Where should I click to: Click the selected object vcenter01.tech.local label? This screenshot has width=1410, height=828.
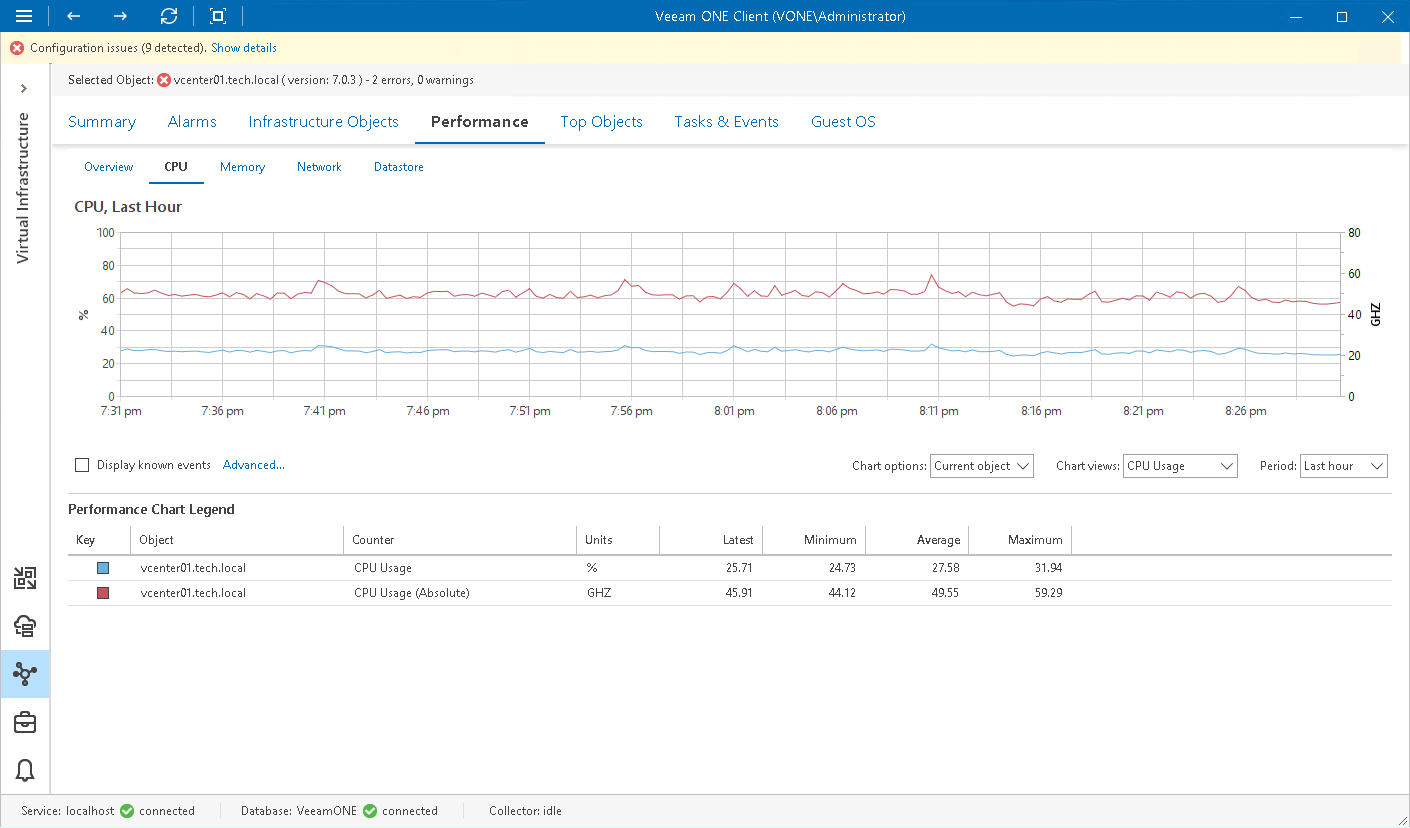(x=226, y=80)
